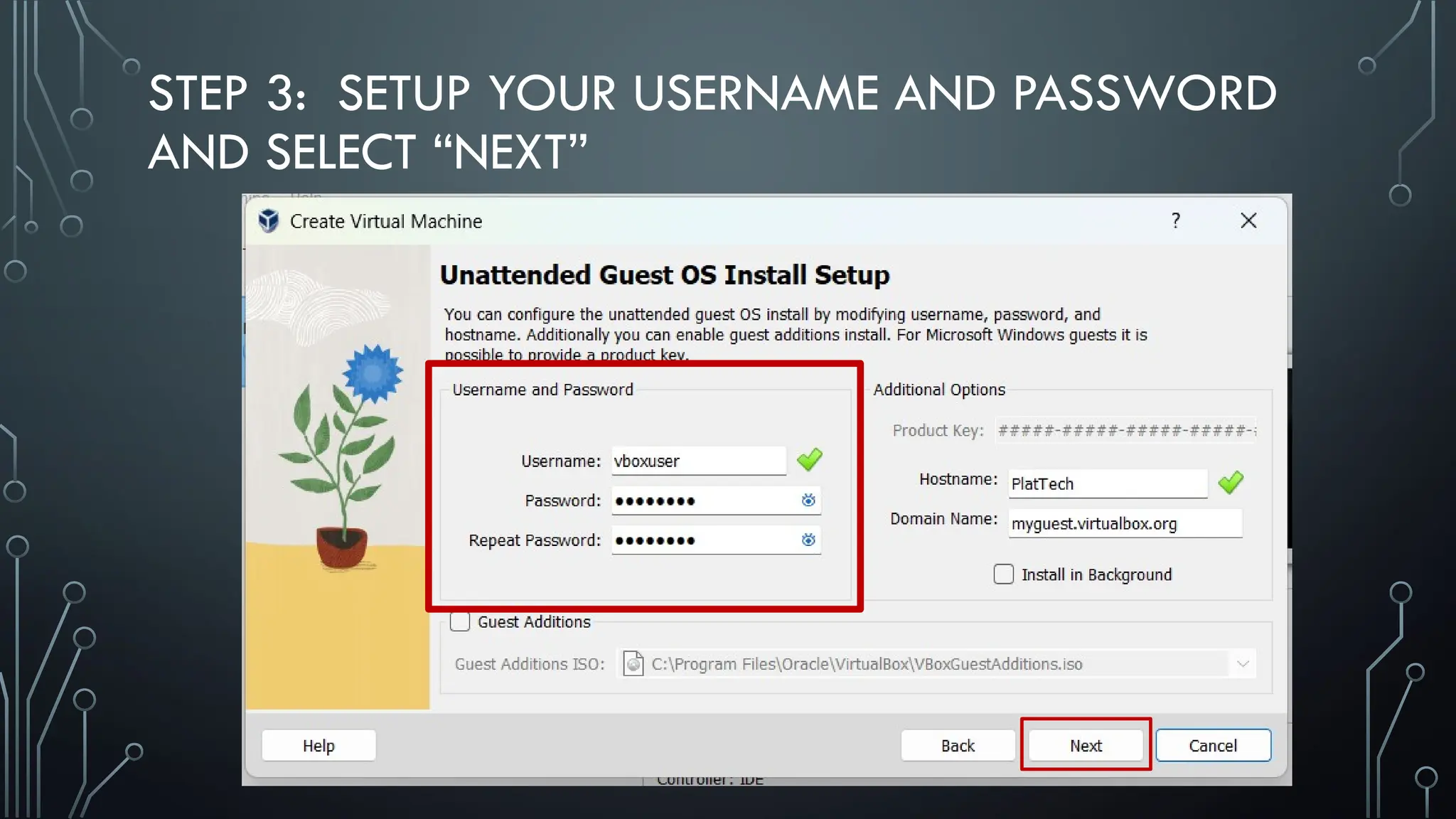Viewport: 1456px width, 819px height.
Task: Click the question mark help icon in the title bar
Action: (x=1176, y=220)
